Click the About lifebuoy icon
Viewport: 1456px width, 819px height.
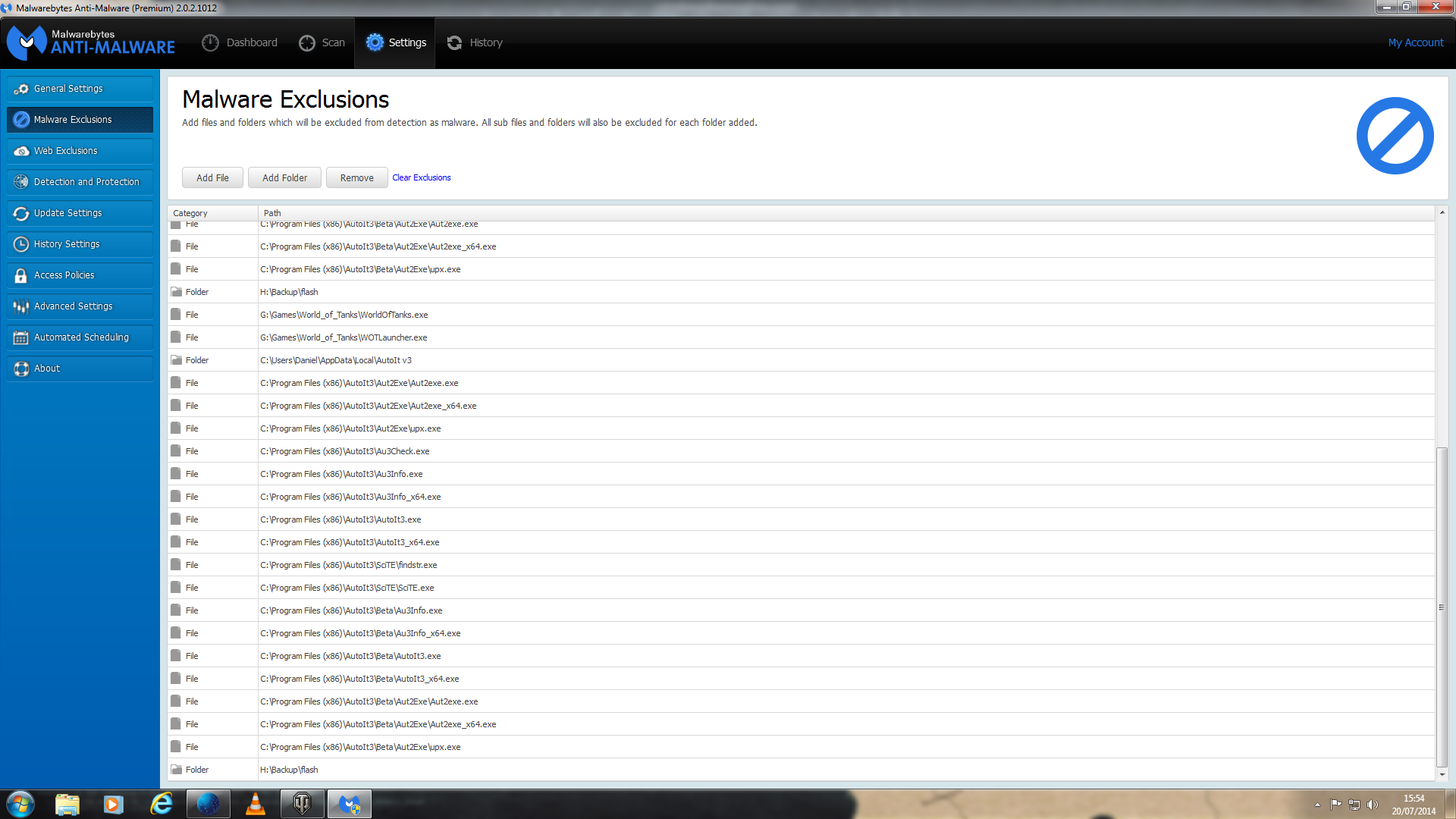click(21, 369)
